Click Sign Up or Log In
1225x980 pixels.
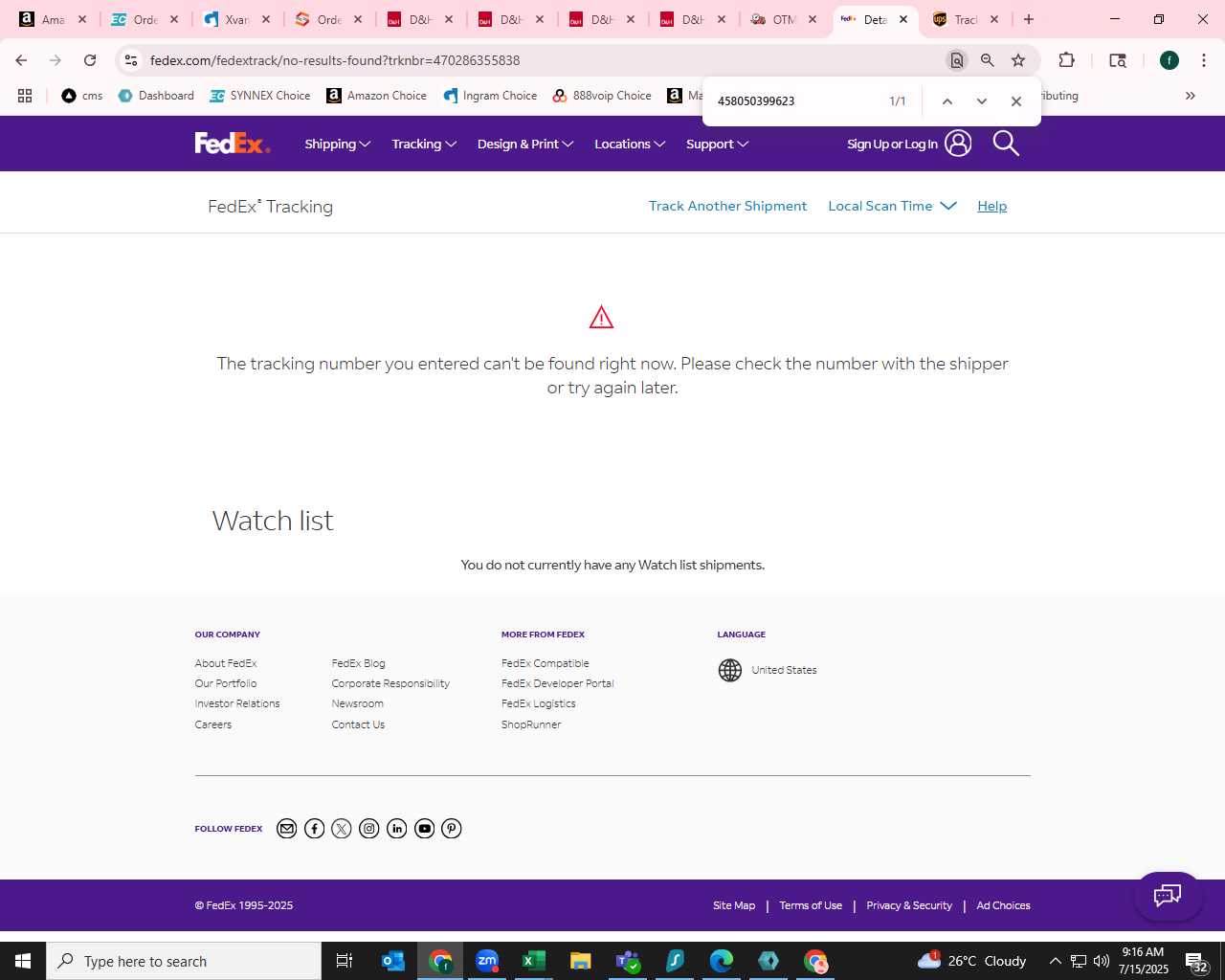892,145
